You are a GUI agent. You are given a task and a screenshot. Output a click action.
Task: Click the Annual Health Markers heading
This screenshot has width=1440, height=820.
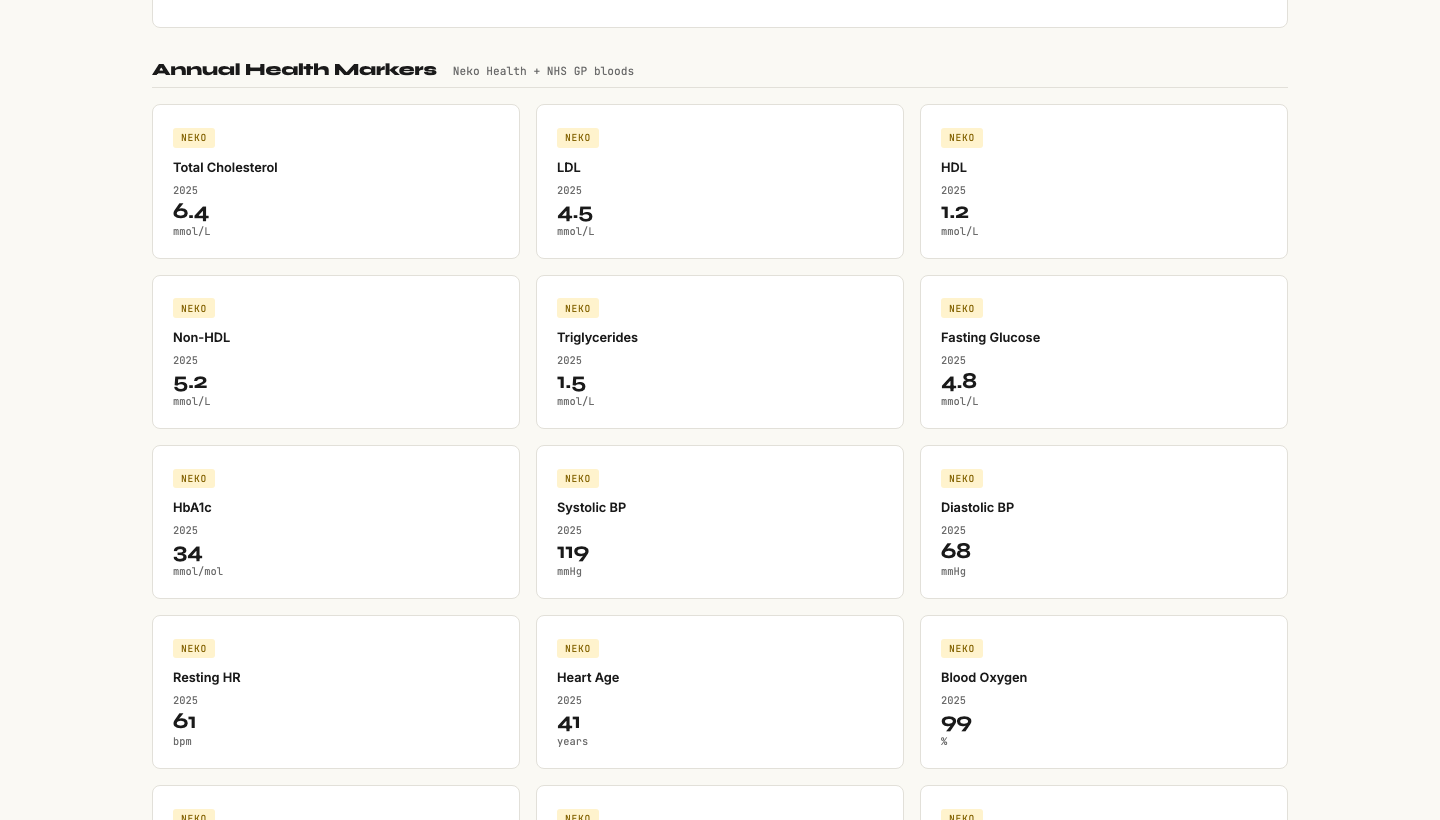(x=294, y=70)
